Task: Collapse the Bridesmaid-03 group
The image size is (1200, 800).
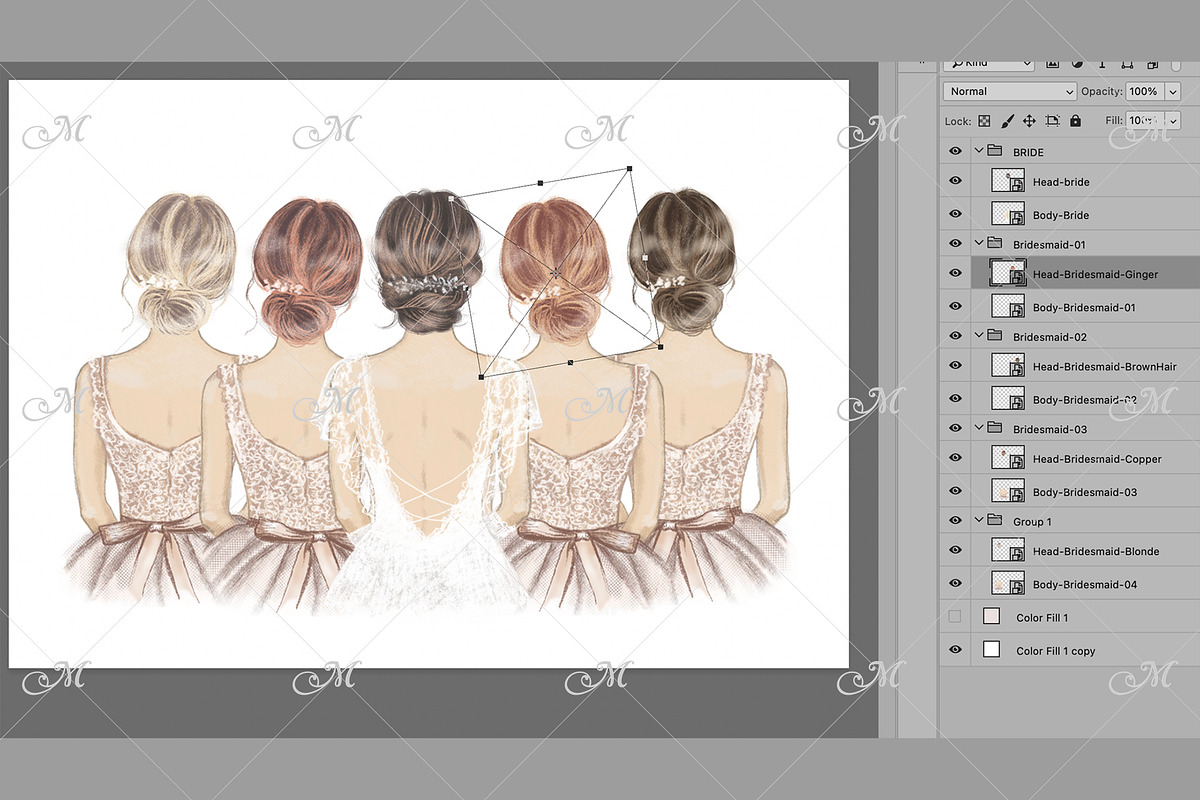Action: (979, 428)
